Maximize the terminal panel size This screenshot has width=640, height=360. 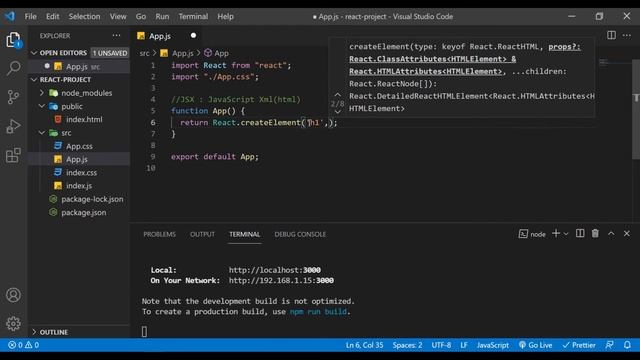(x=611, y=233)
